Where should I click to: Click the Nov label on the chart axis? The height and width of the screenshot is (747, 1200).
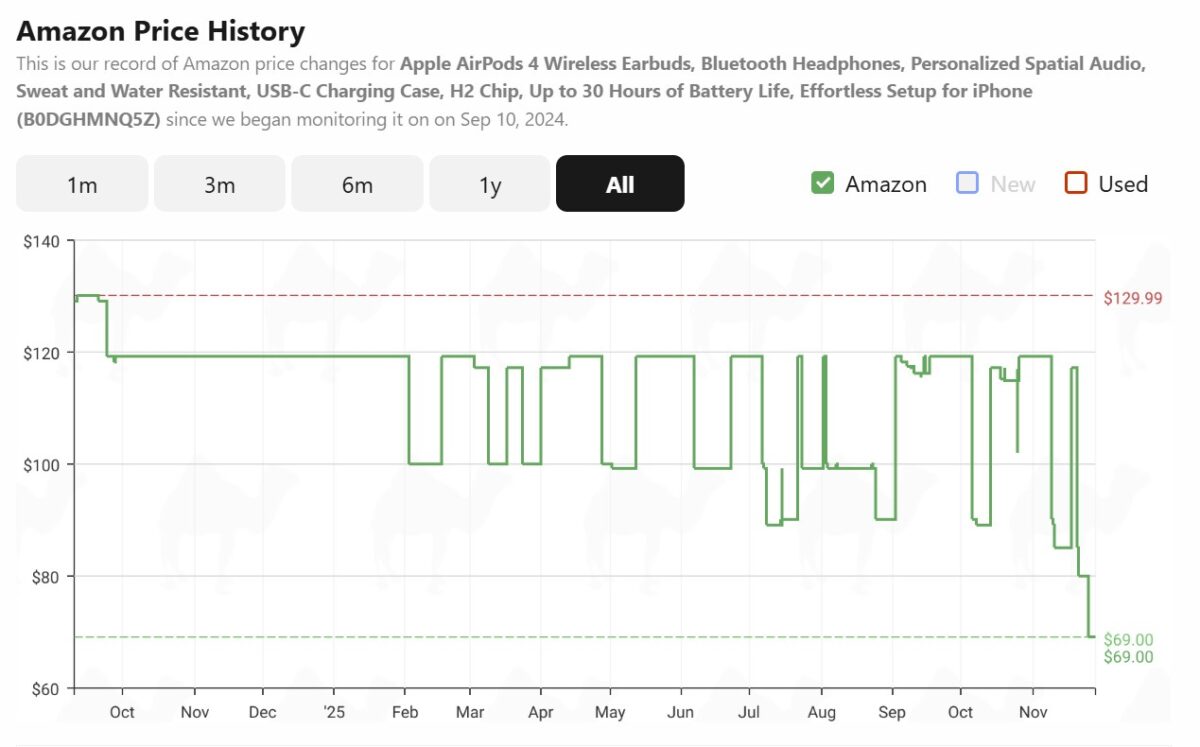1032,712
